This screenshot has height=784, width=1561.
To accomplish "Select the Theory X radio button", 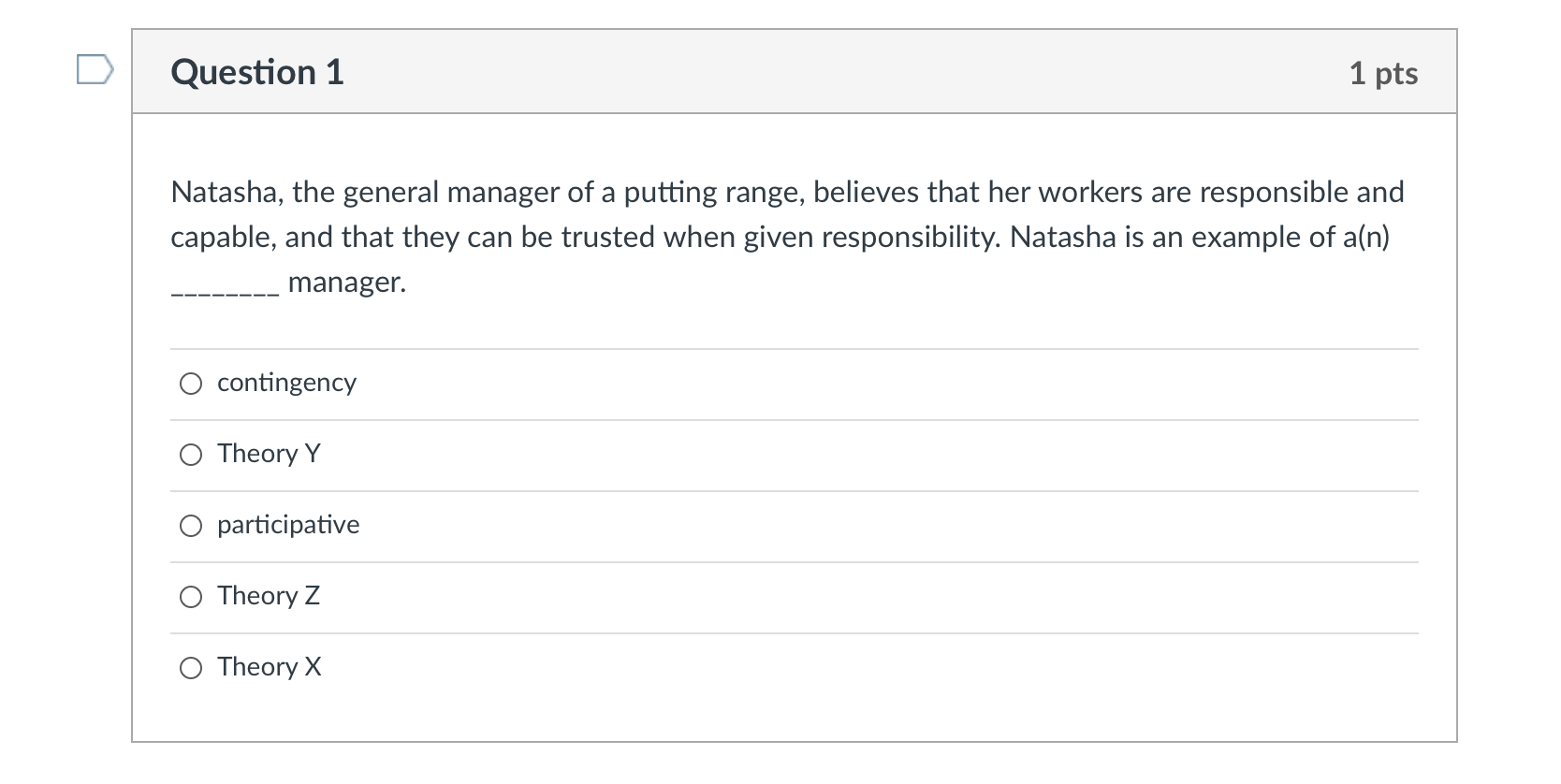I will [x=191, y=667].
